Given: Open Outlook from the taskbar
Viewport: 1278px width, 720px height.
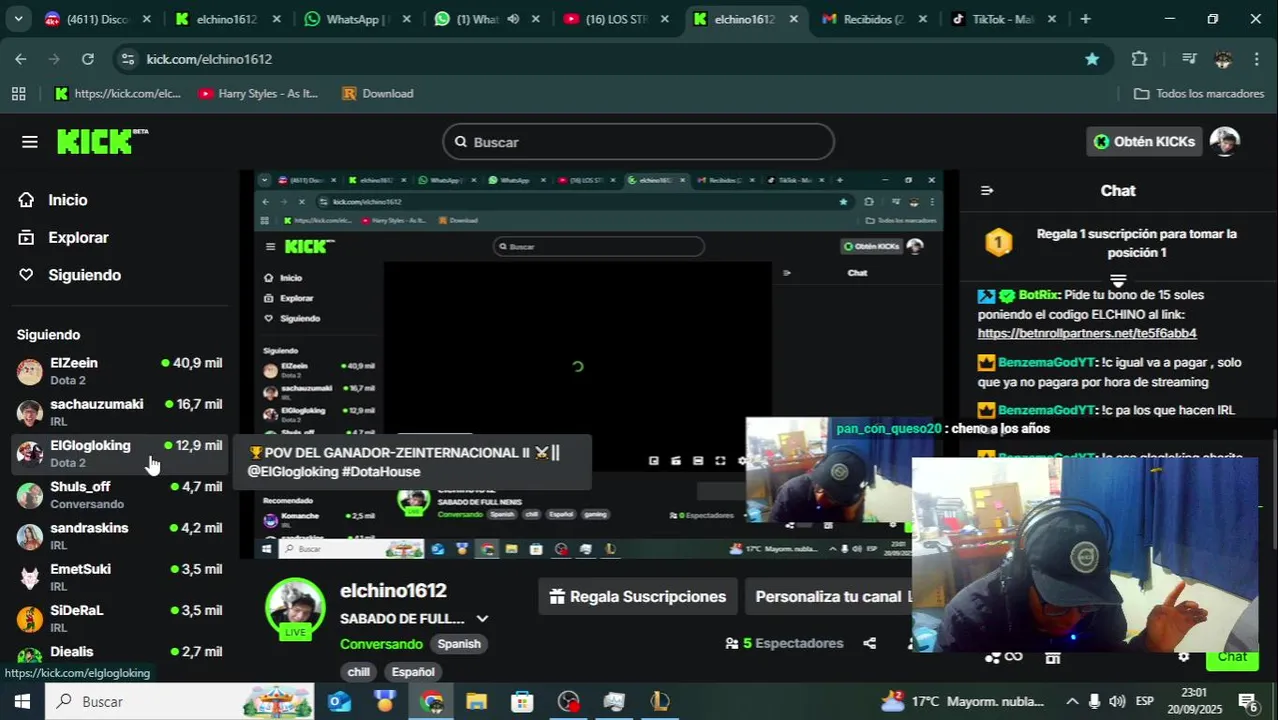Looking at the screenshot, I should tap(340, 701).
